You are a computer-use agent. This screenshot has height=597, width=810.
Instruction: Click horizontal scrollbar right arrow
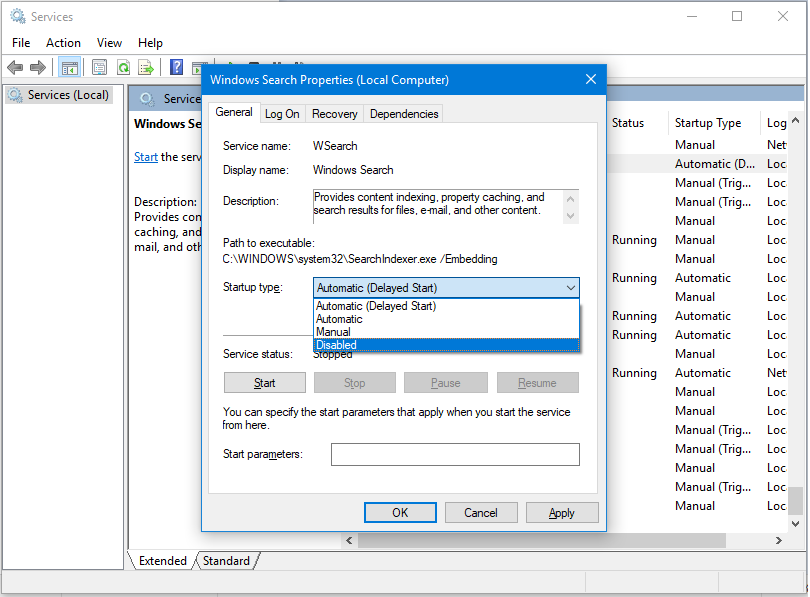coord(778,541)
